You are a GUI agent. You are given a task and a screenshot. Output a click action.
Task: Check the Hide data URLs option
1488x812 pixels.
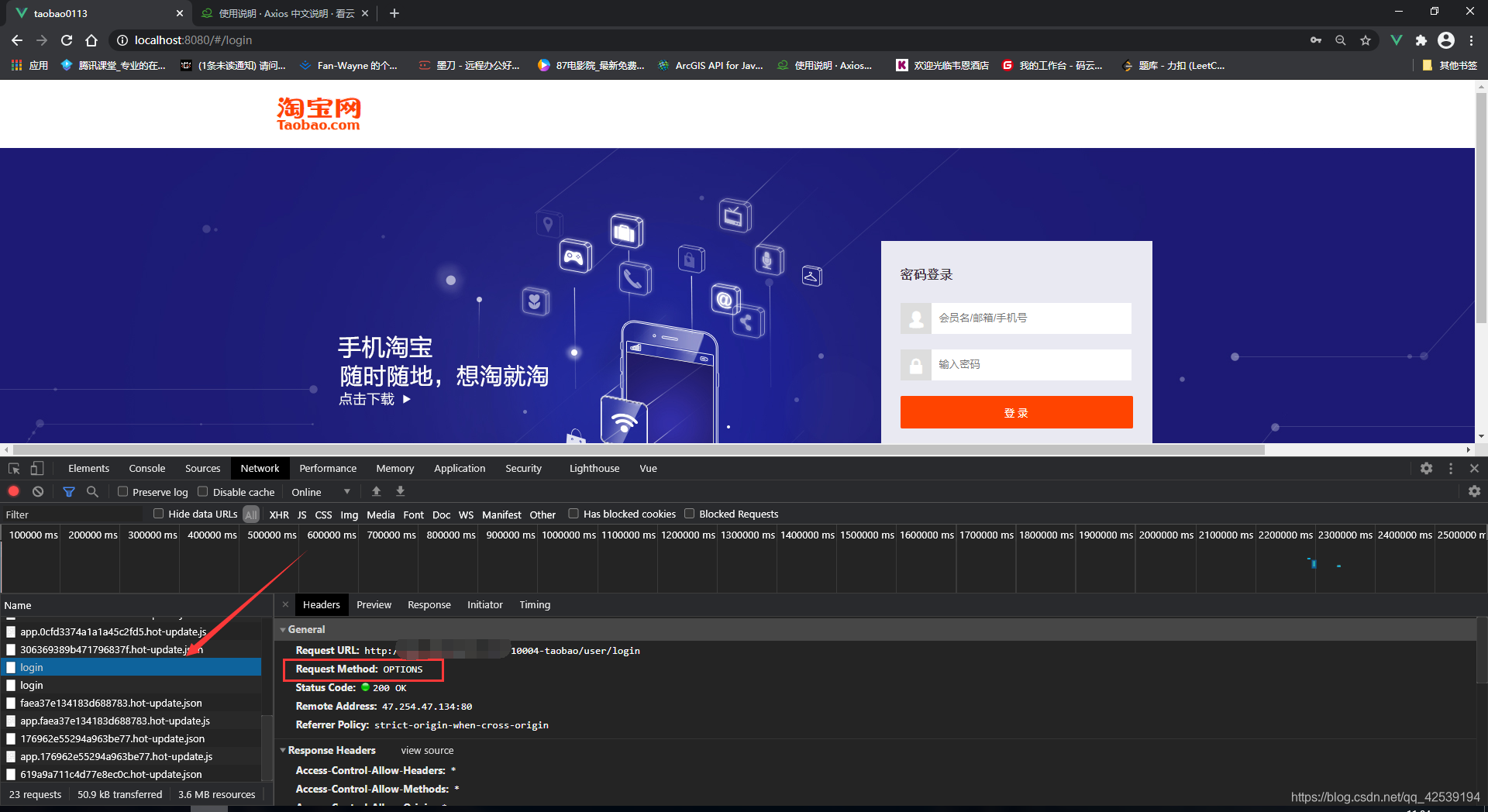(x=158, y=514)
